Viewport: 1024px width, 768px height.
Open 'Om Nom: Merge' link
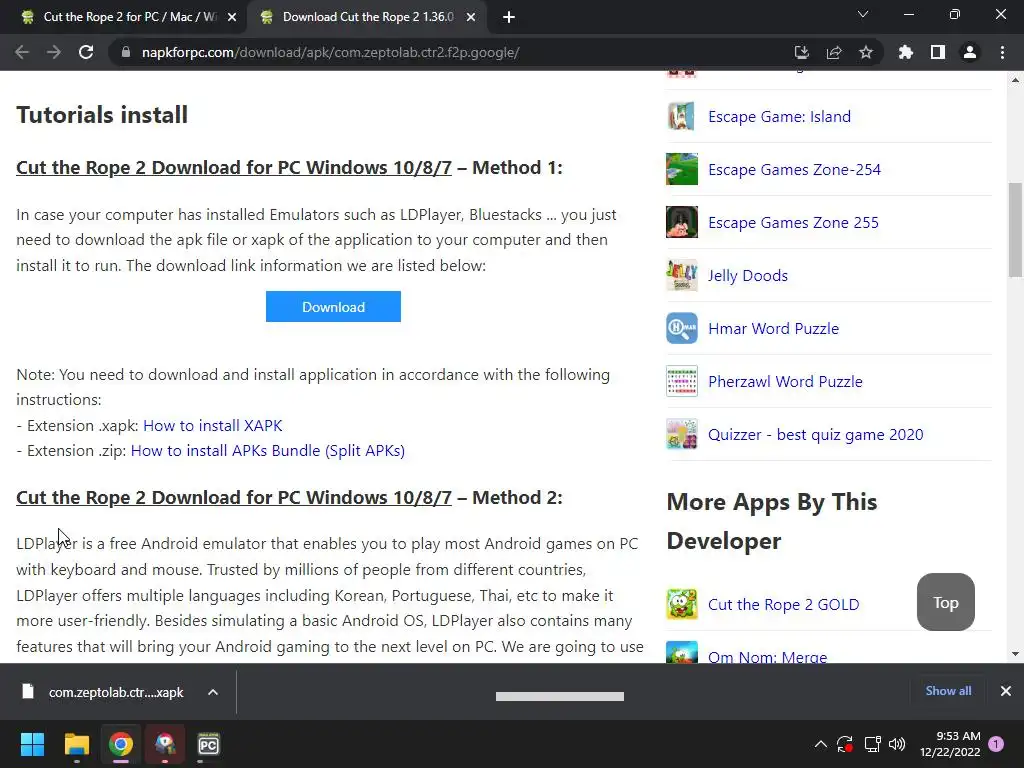coord(767,656)
